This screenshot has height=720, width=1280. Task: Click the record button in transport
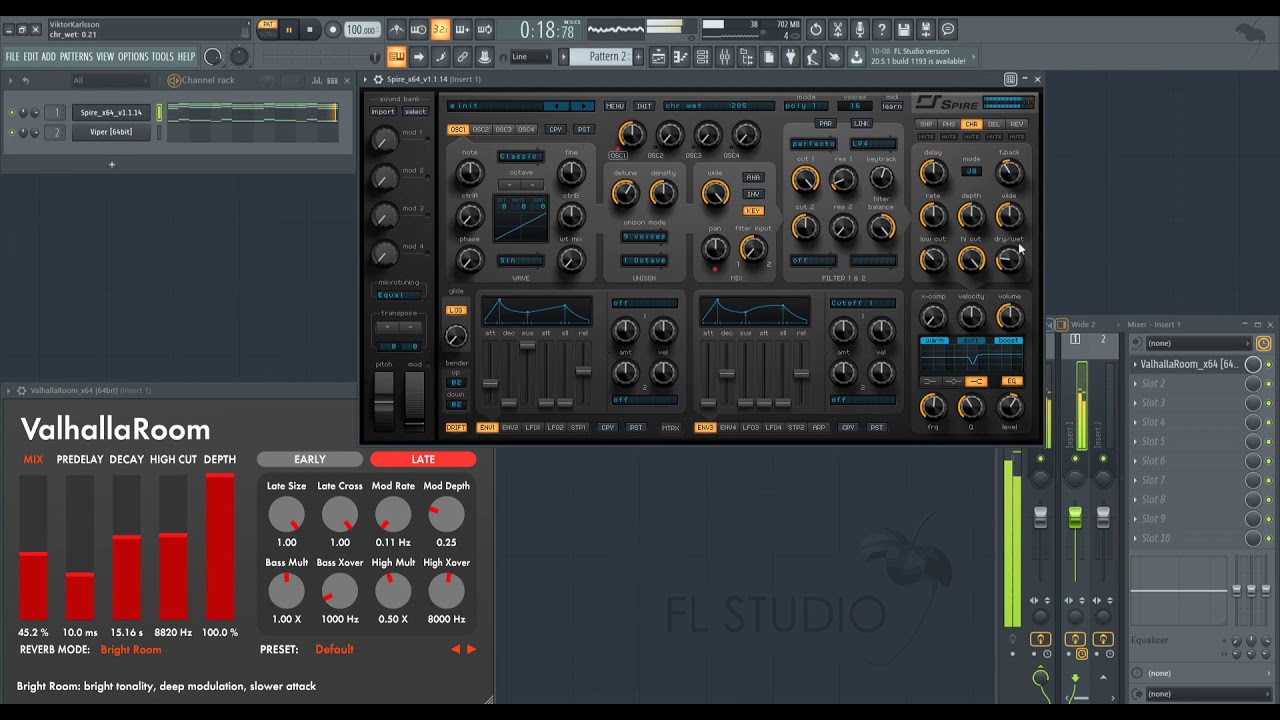333,30
